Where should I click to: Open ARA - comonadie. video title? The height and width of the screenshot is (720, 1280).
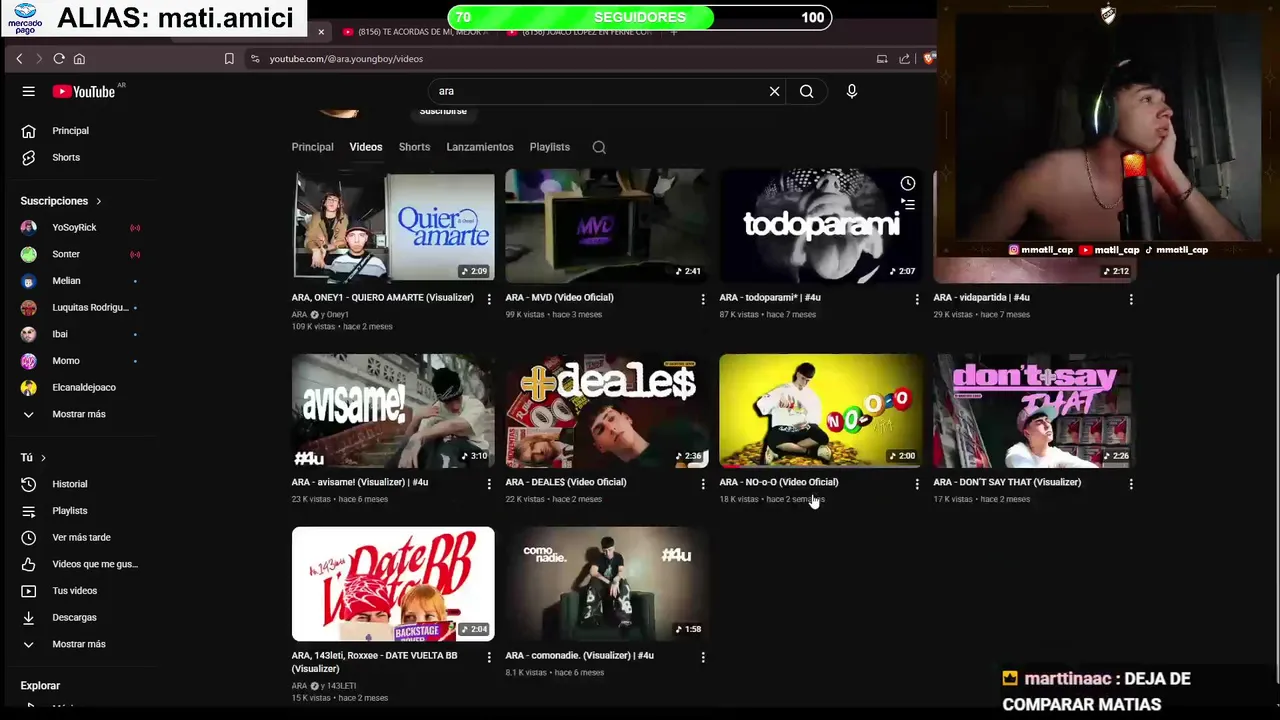[579, 656]
